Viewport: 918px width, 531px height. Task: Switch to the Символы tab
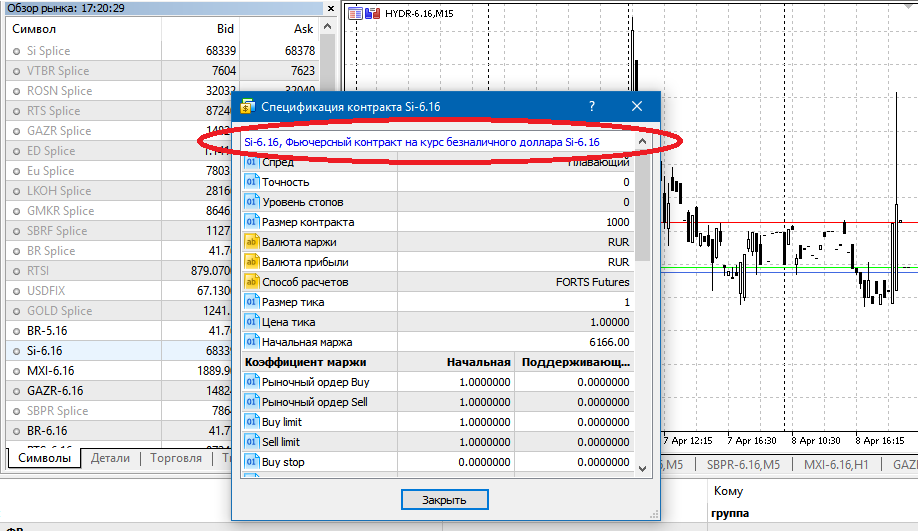44,458
